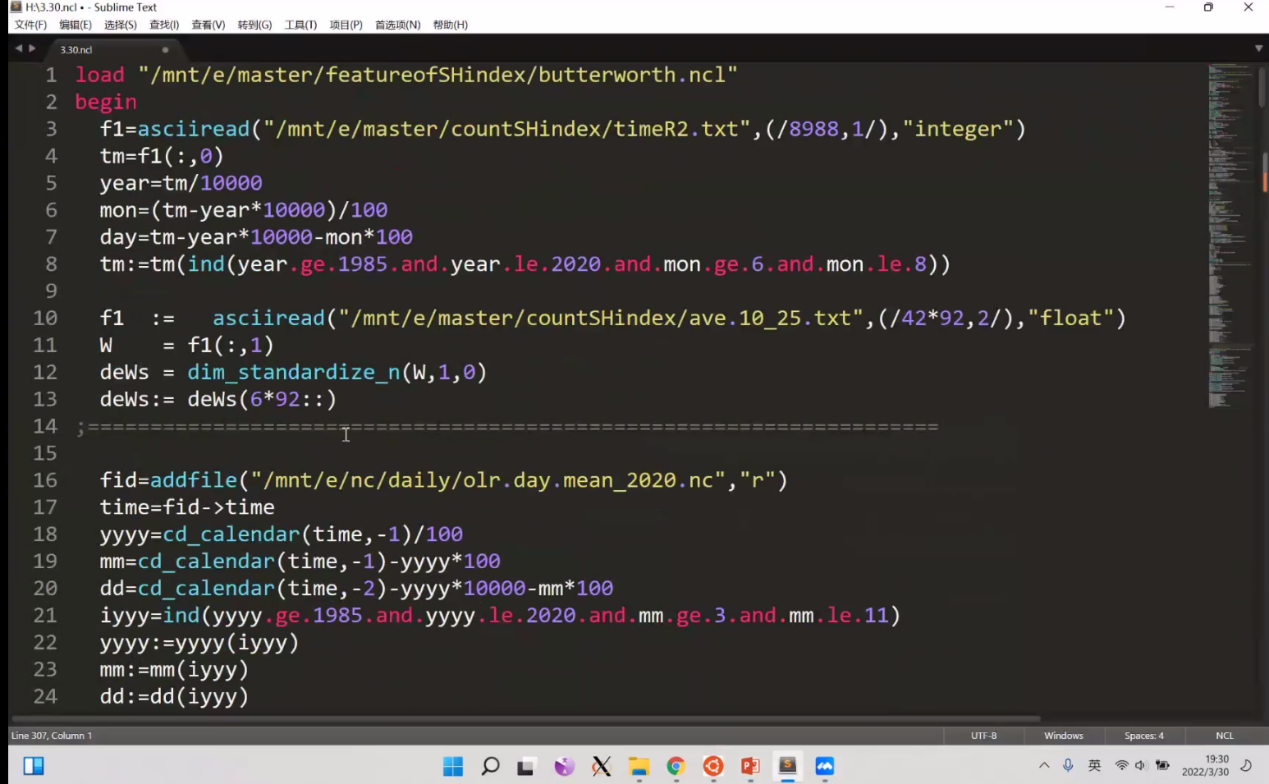Open File Explorer from the taskbar
The height and width of the screenshot is (784, 1269).
coord(639,766)
